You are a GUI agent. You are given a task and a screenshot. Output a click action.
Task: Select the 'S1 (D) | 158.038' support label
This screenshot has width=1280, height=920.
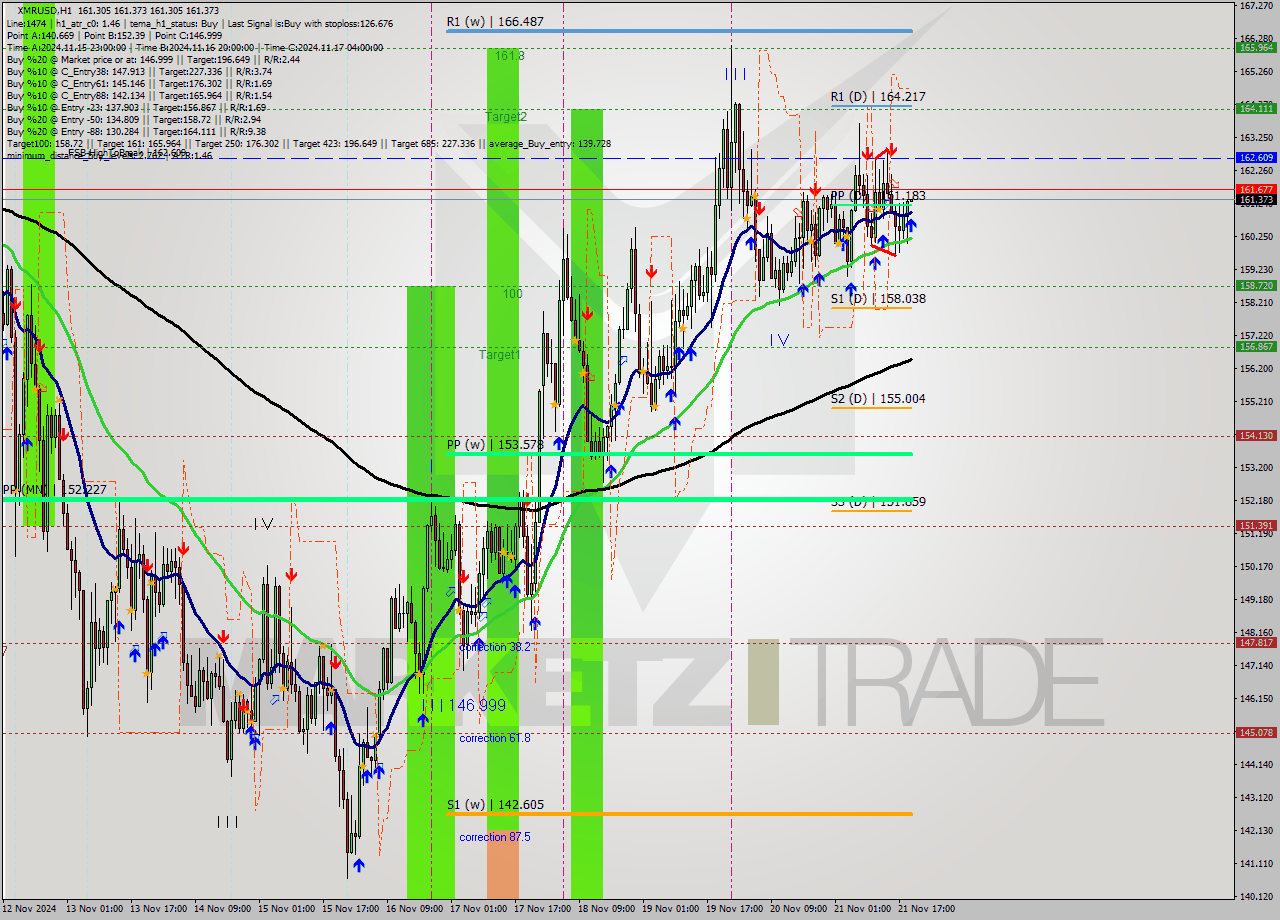(877, 299)
